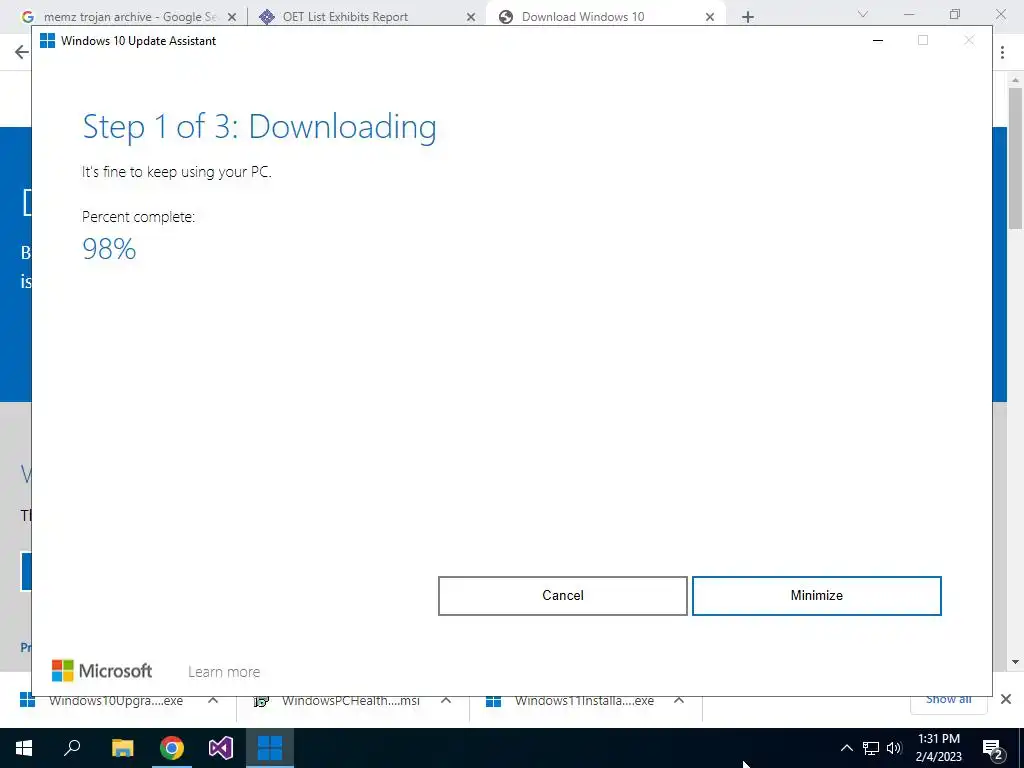This screenshot has height=768, width=1024.
Task: Click the Windows logo in Update Assistant title bar
Action: 47,40
